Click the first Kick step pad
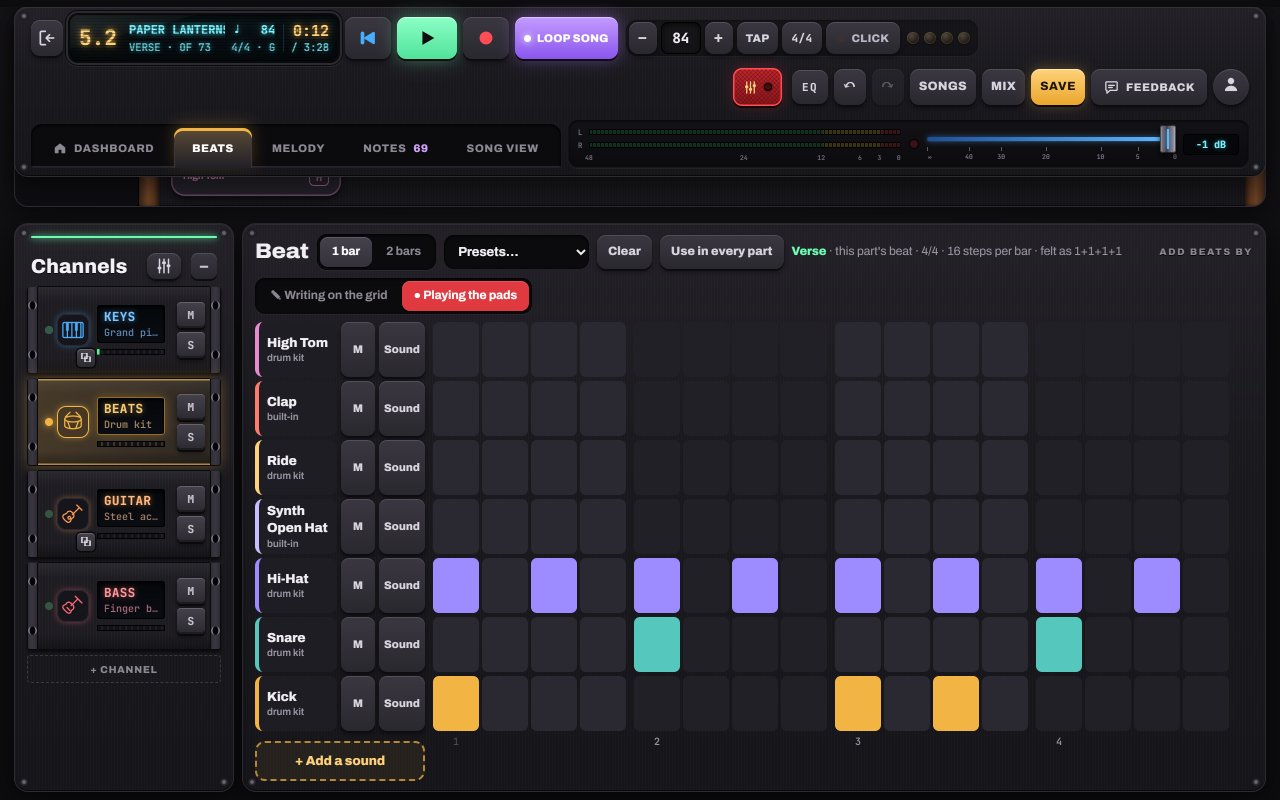Image resolution: width=1280 pixels, height=800 pixels. click(x=456, y=703)
